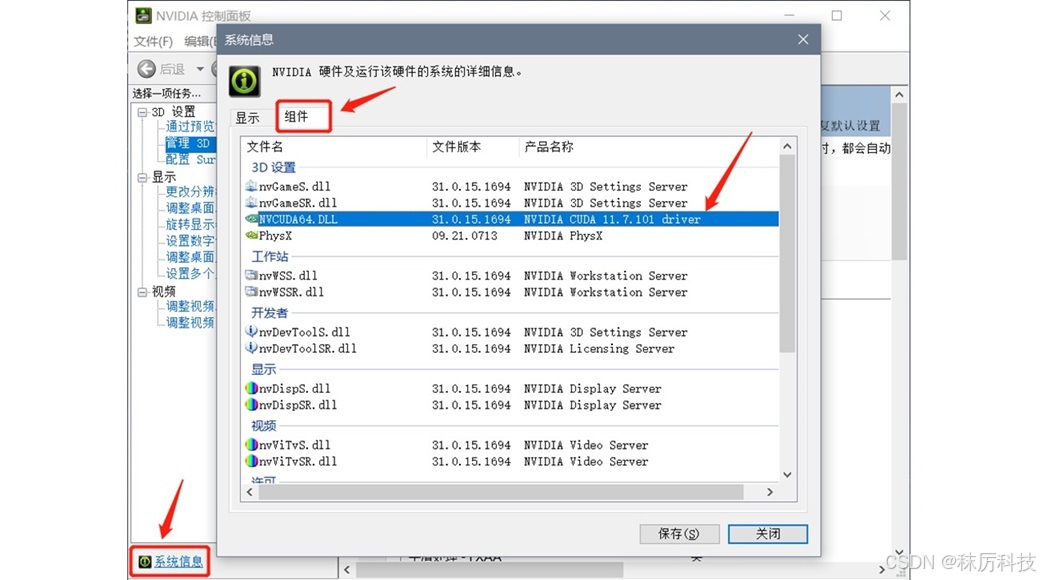This screenshot has height=580, width=1040.
Task: Click the 开发者 group header
Action: 269,313
